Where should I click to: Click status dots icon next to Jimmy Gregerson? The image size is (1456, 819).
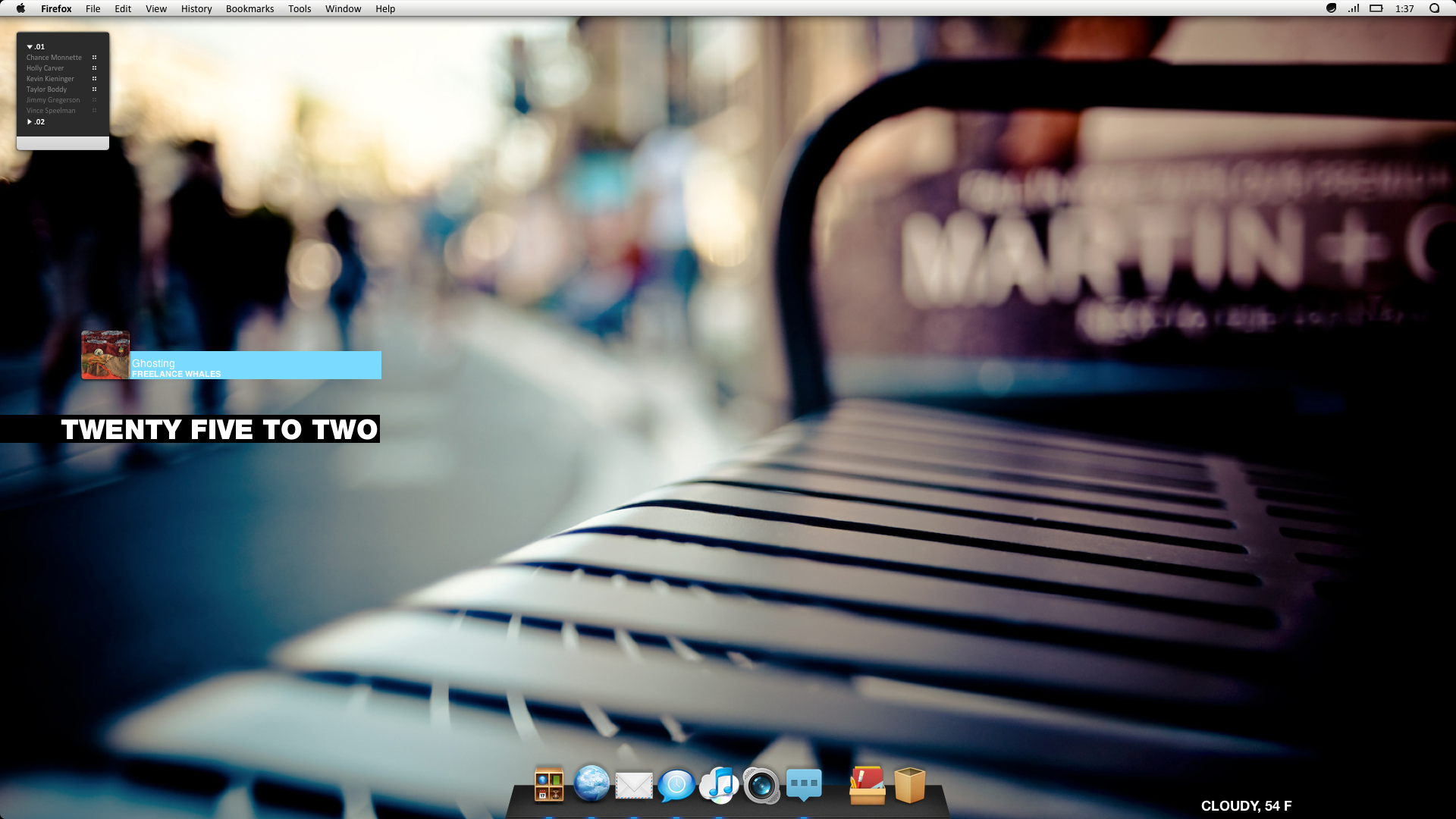(95, 100)
